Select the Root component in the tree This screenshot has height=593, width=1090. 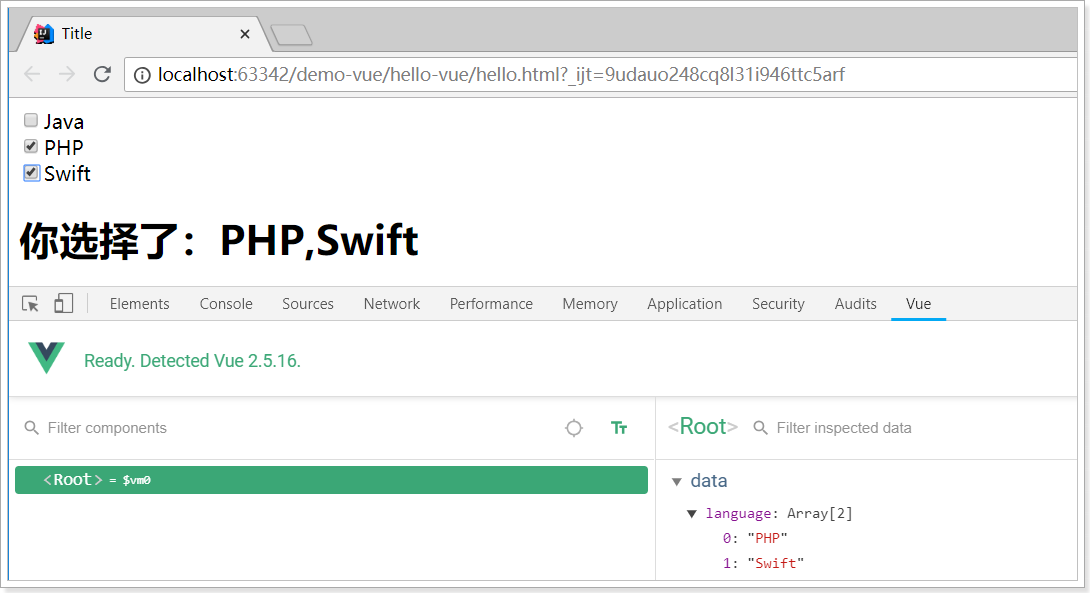point(331,480)
